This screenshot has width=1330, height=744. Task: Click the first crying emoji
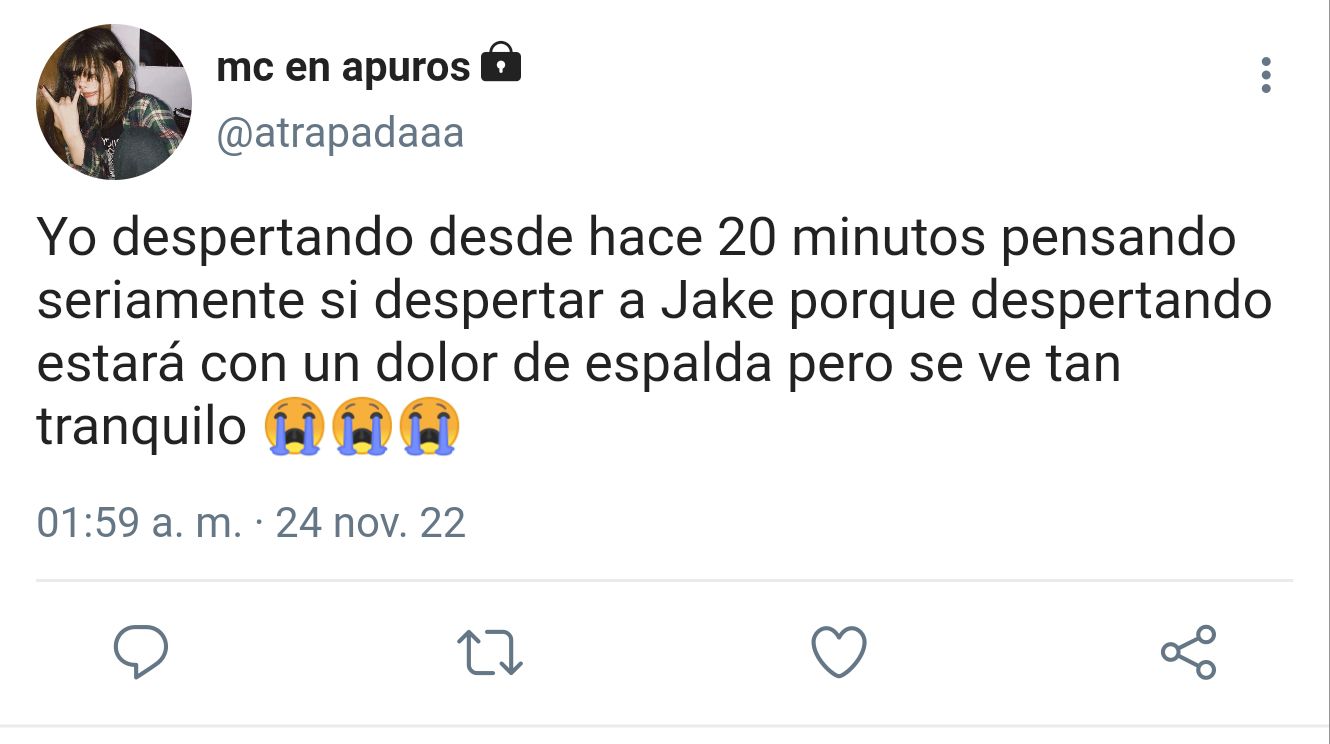[294, 427]
